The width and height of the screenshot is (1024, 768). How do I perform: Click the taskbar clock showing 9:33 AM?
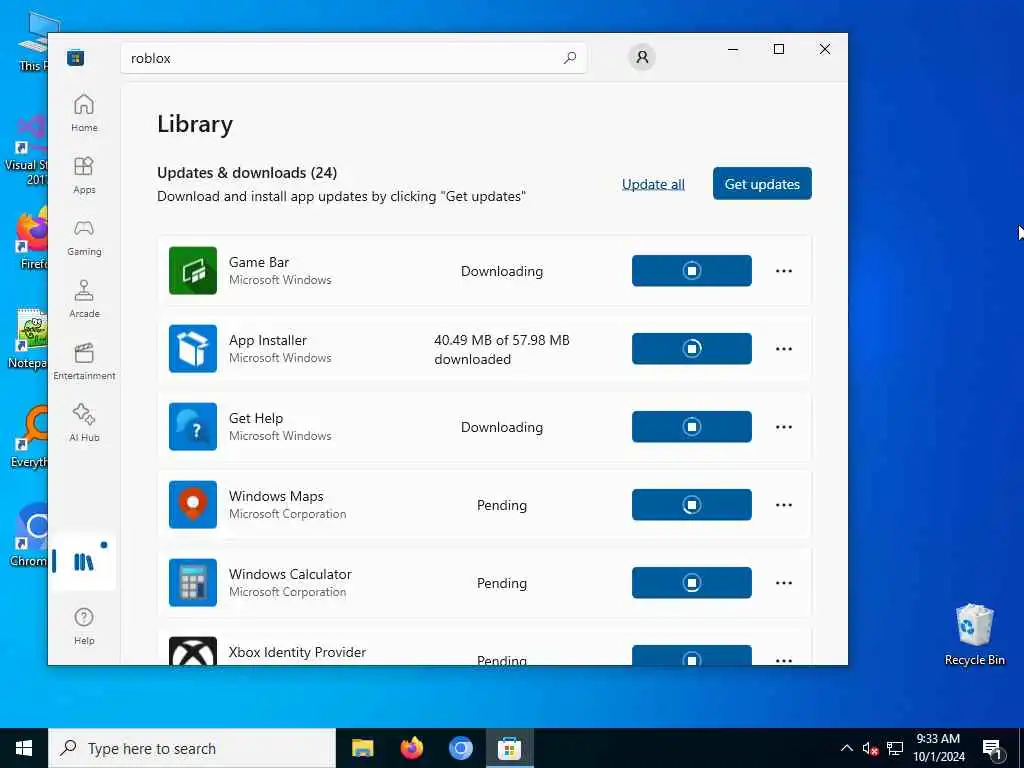(938, 748)
